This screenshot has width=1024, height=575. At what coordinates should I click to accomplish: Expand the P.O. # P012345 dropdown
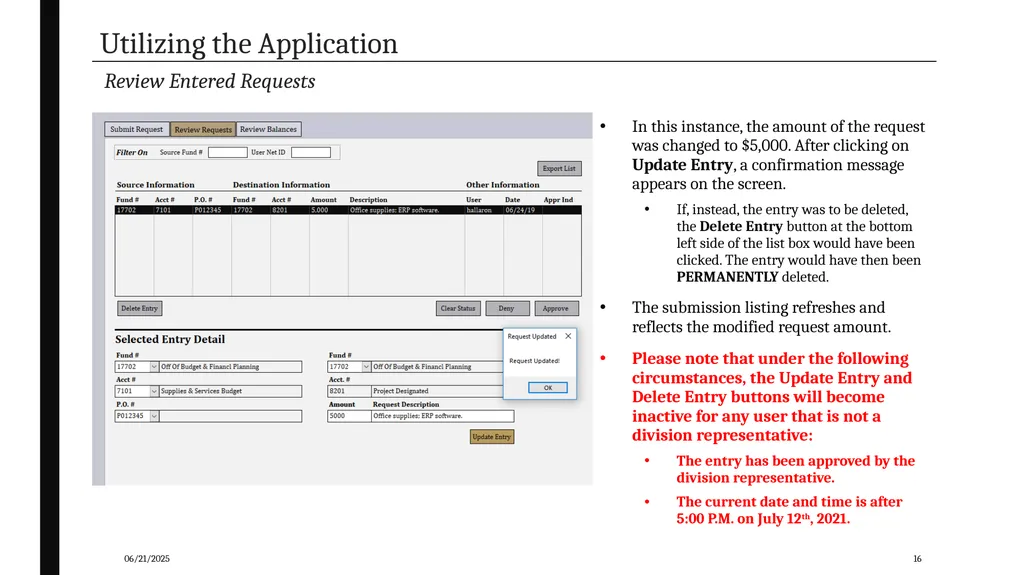point(154,416)
